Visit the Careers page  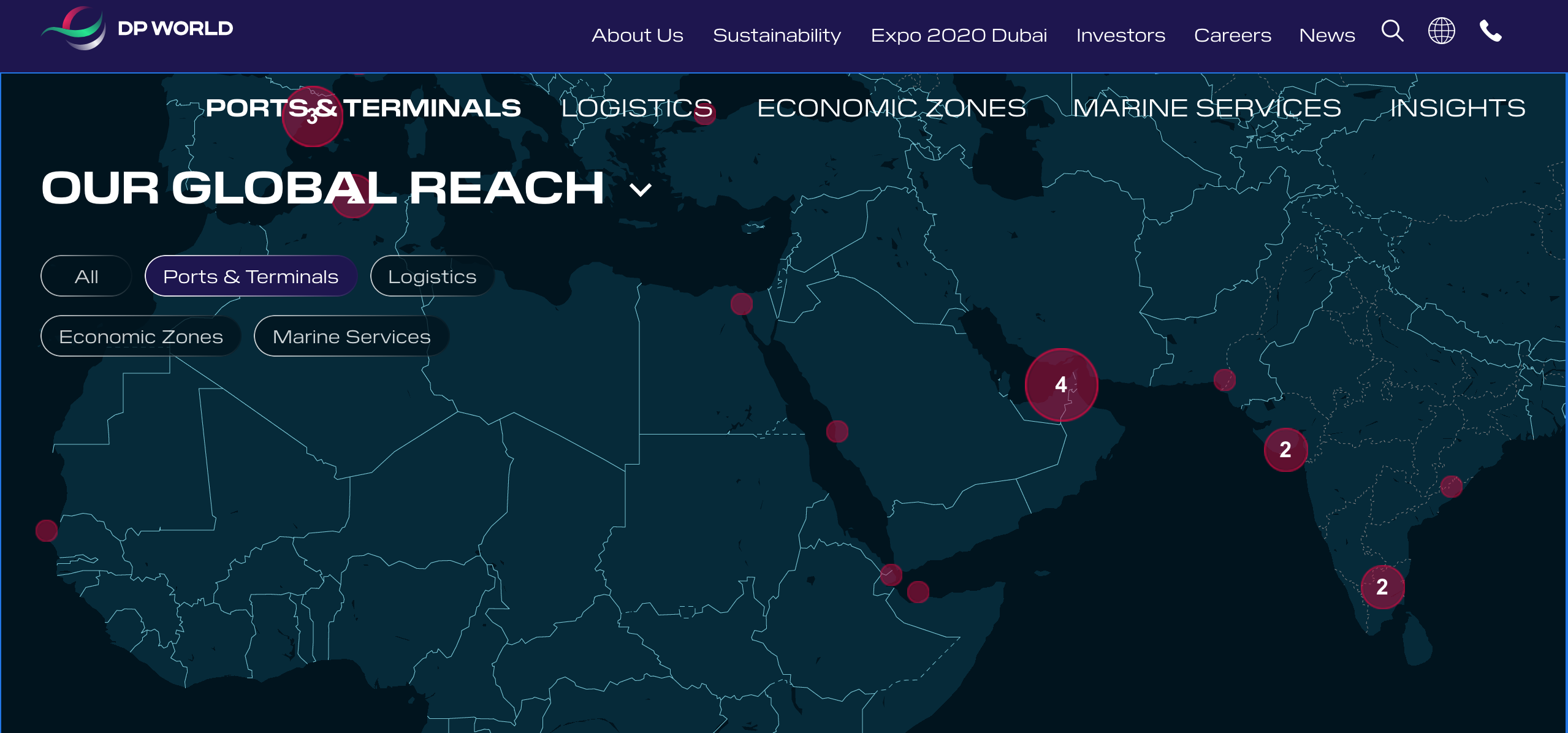(x=1232, y=36)
